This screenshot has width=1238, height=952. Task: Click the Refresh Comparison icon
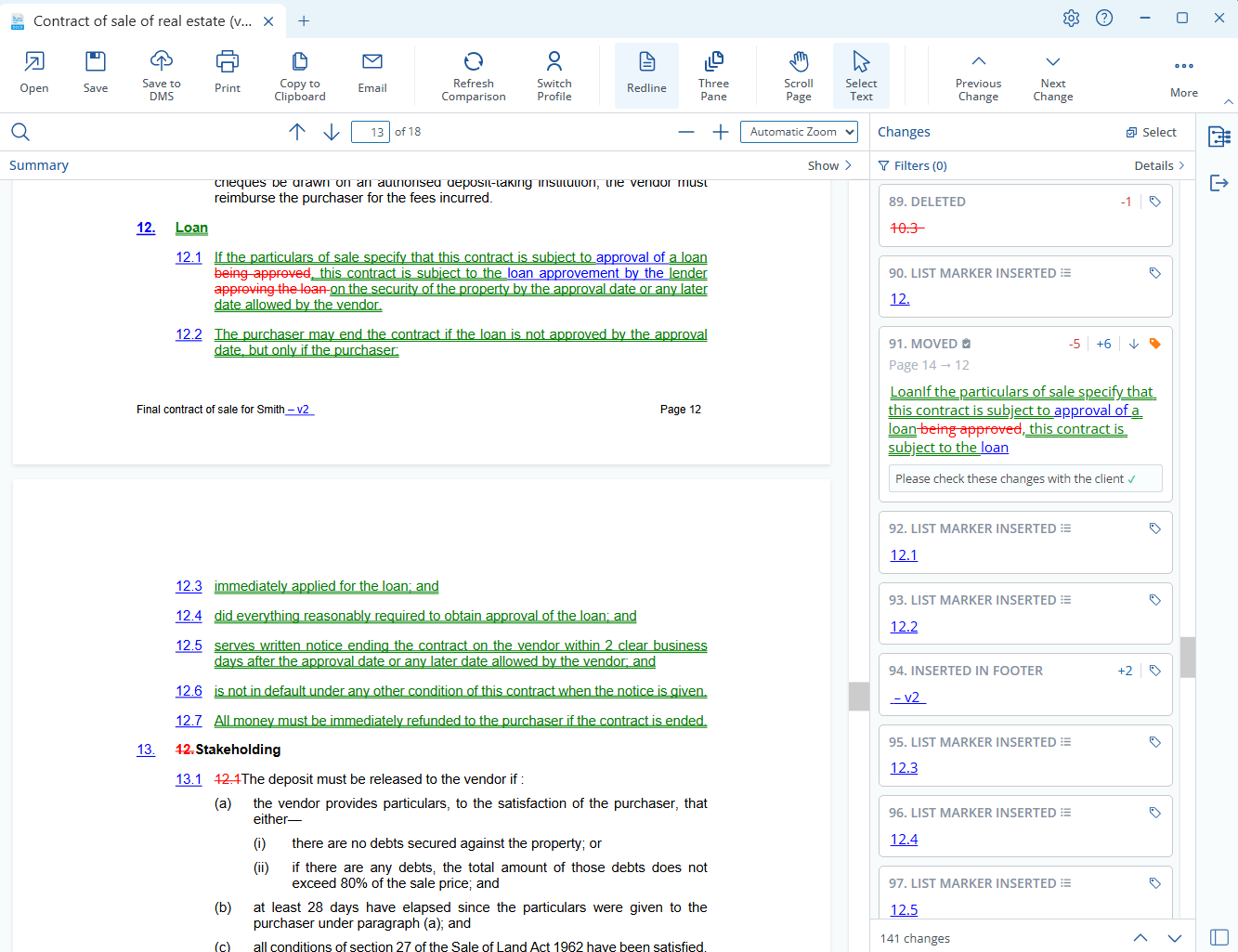tap(473, 62)
